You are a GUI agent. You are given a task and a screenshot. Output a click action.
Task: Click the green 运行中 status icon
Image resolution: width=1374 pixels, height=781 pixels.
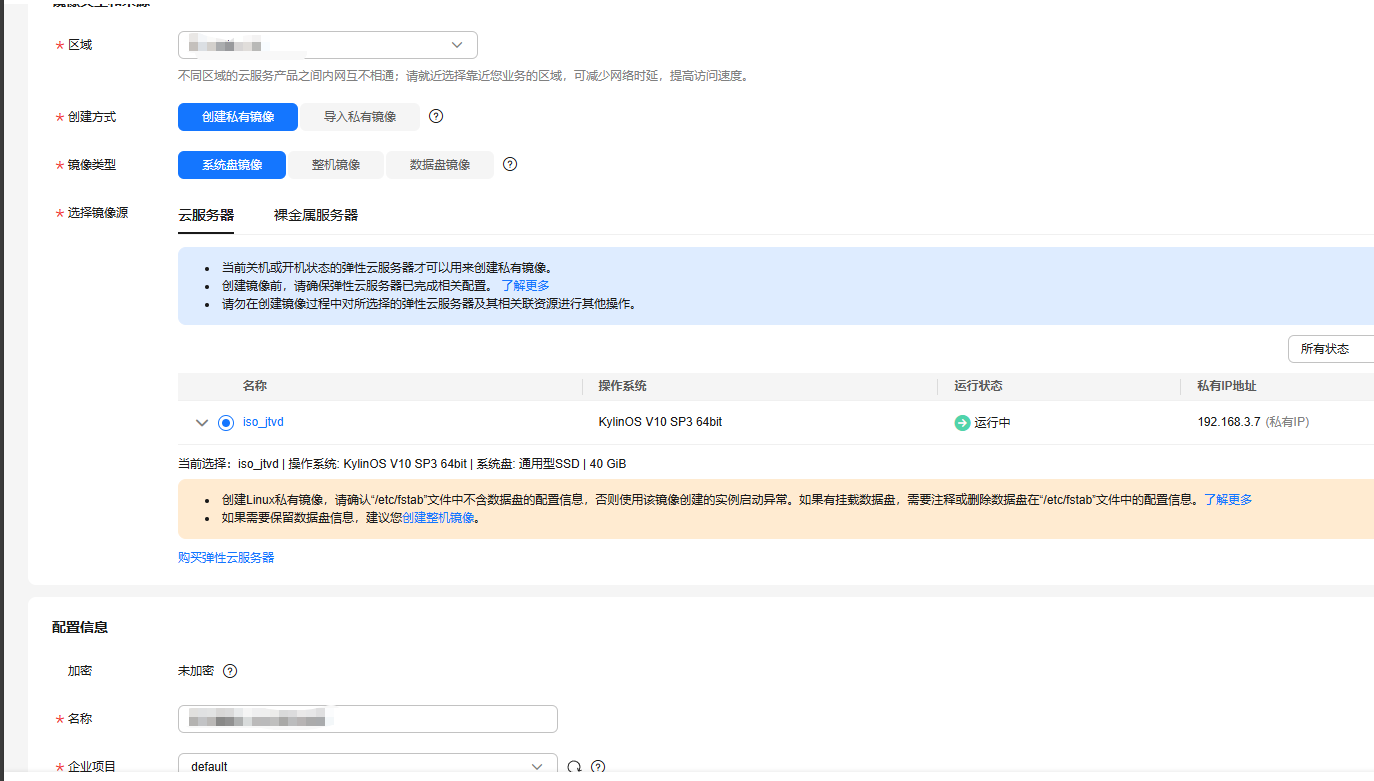[962, 423]
